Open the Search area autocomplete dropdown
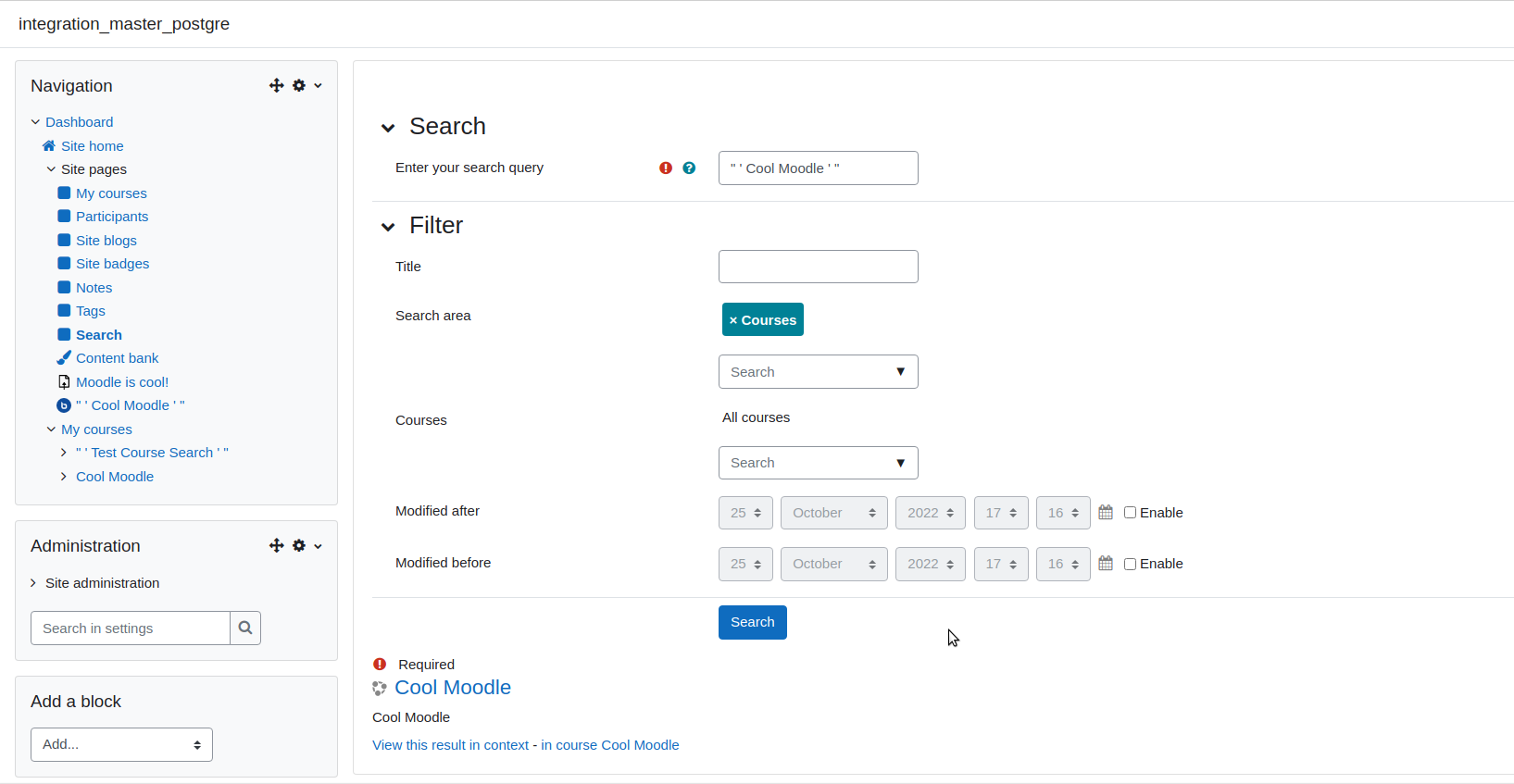The image size is (1514, 784). click(x=900, y=371)
